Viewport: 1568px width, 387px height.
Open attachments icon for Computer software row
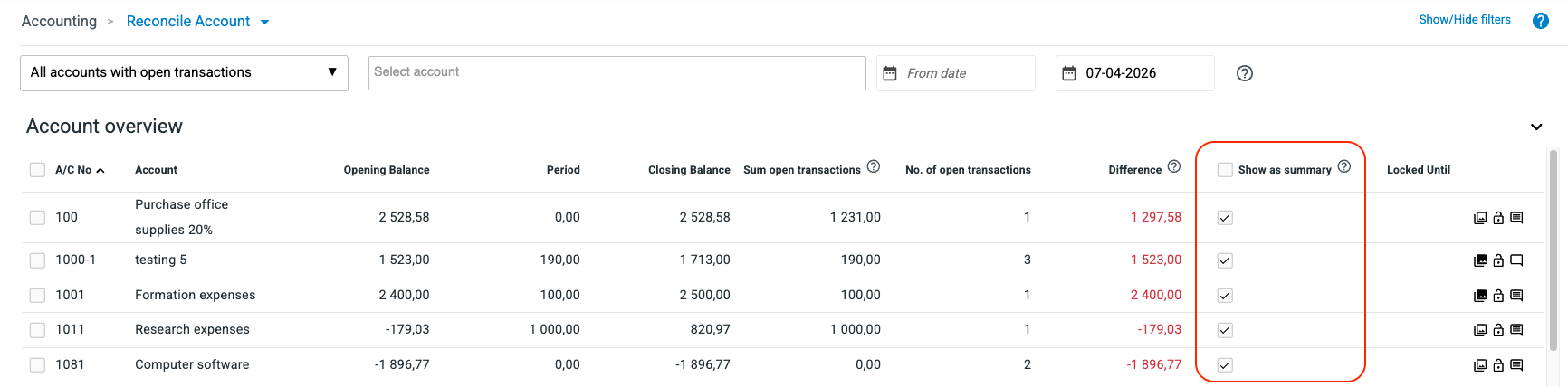(1480, 365)
